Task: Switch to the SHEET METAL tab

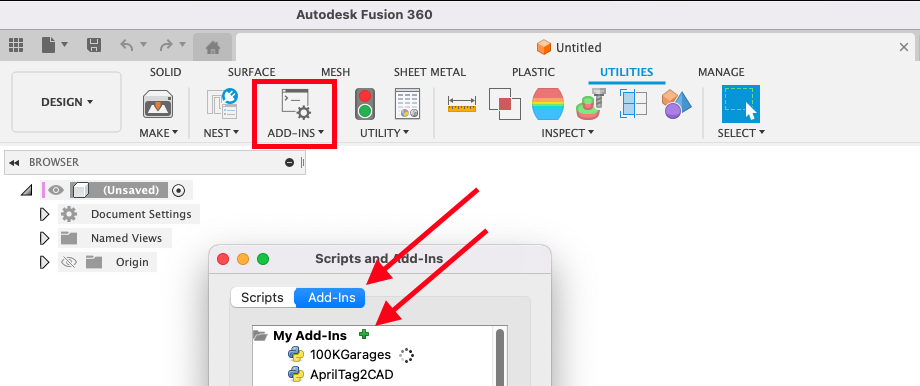Action: point(429,72)
